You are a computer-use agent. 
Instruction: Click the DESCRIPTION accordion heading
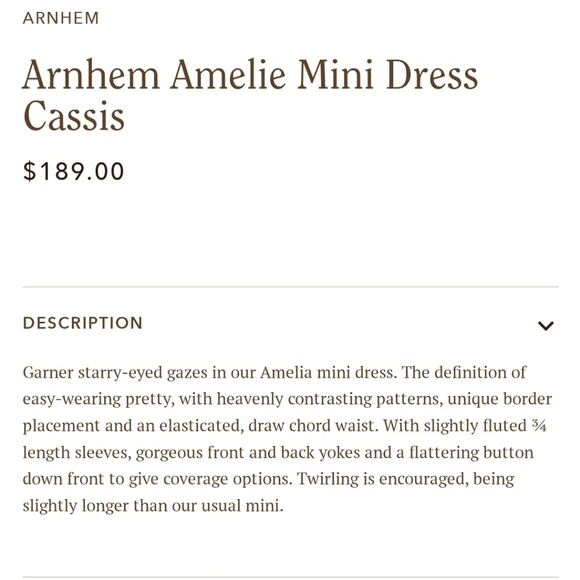(x=82, y=323)
